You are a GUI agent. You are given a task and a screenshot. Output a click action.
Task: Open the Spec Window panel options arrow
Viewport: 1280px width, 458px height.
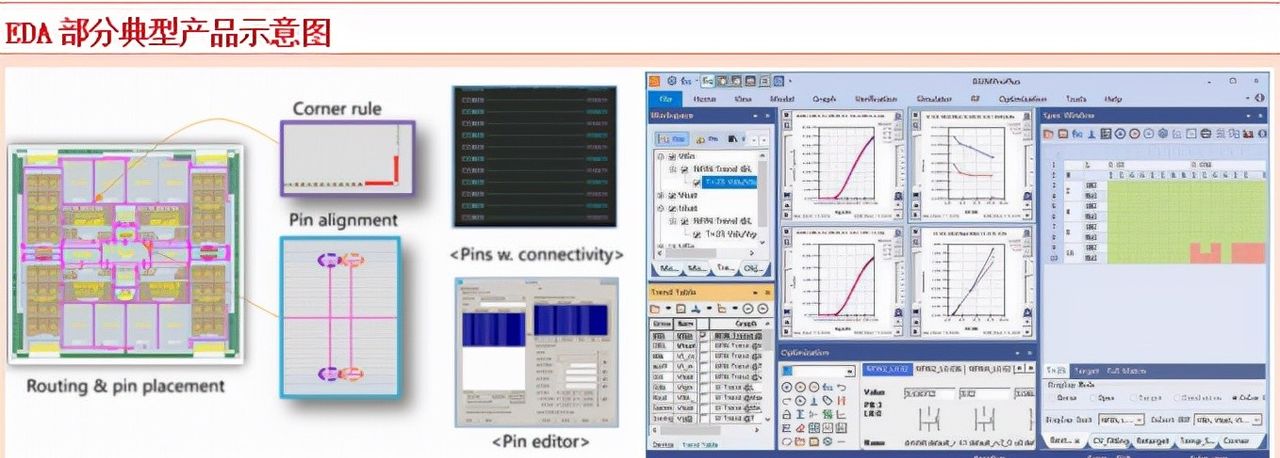click(1248, 116)
